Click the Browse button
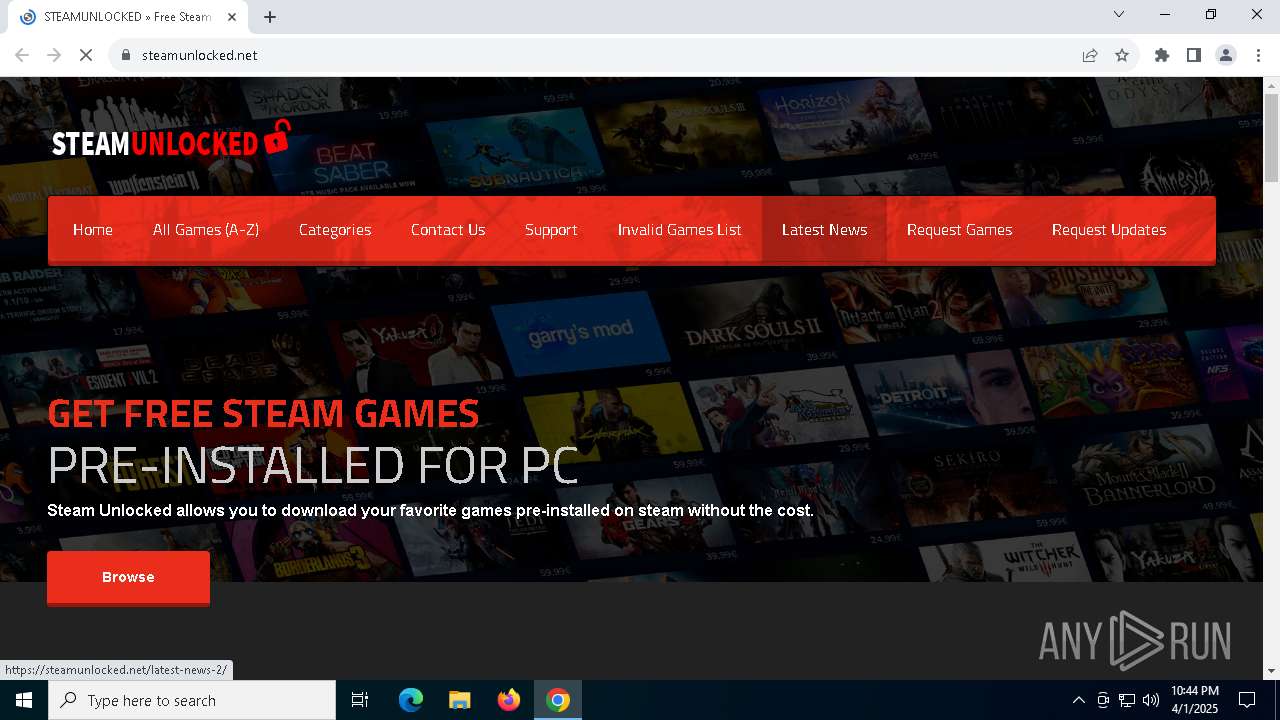 pos(128,577)
